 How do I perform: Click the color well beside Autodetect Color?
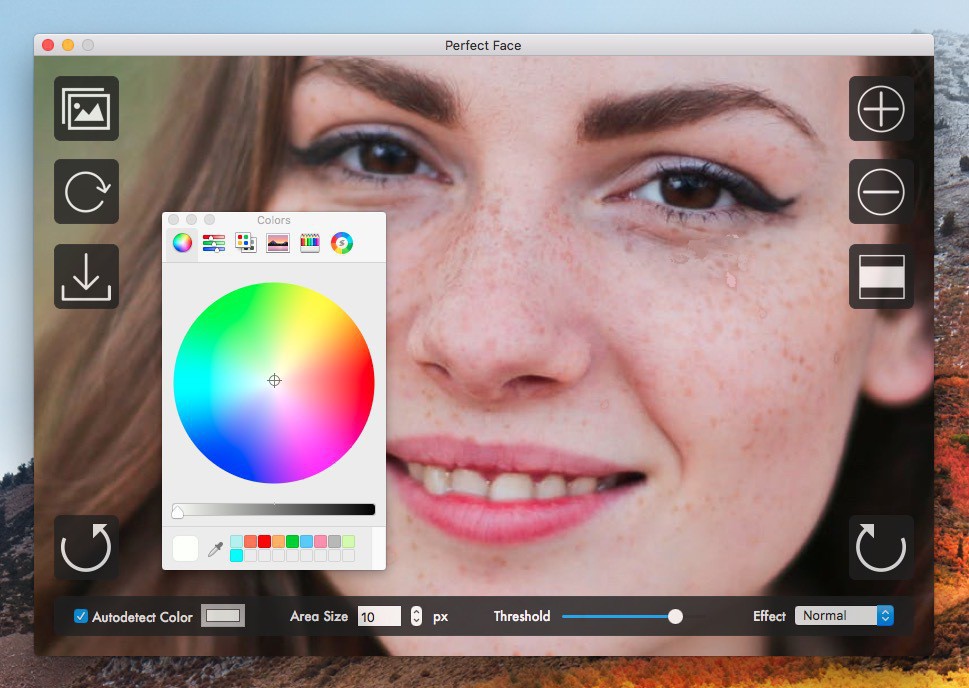(223, 616)
